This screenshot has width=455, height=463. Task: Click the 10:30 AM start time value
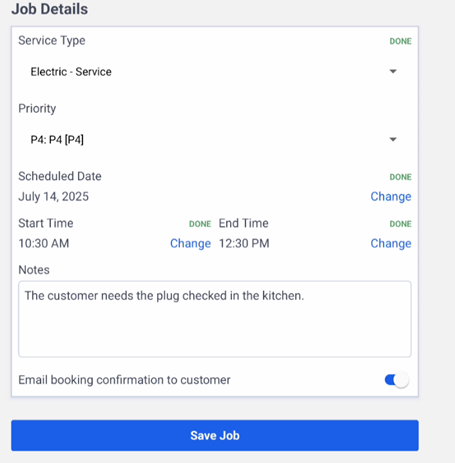pyautogui.click(x=44, y=244)
